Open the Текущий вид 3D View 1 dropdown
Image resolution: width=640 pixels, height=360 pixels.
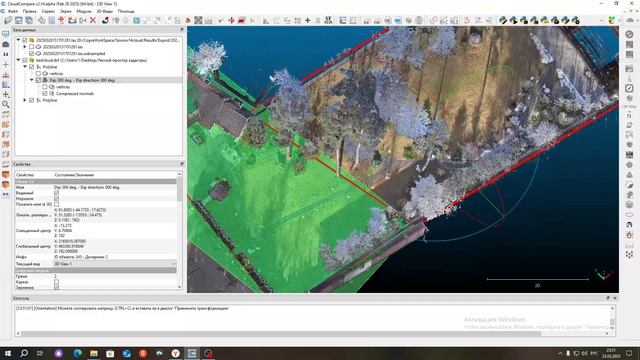tap(115, 264)
